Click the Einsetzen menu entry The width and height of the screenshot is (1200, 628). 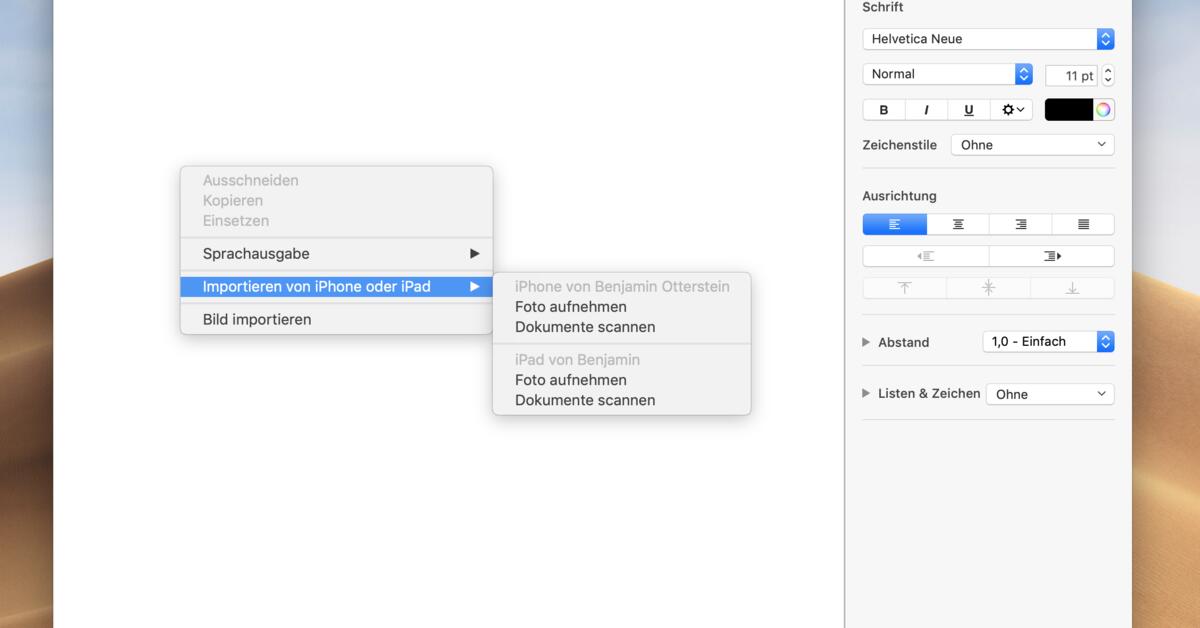point(337,221)
